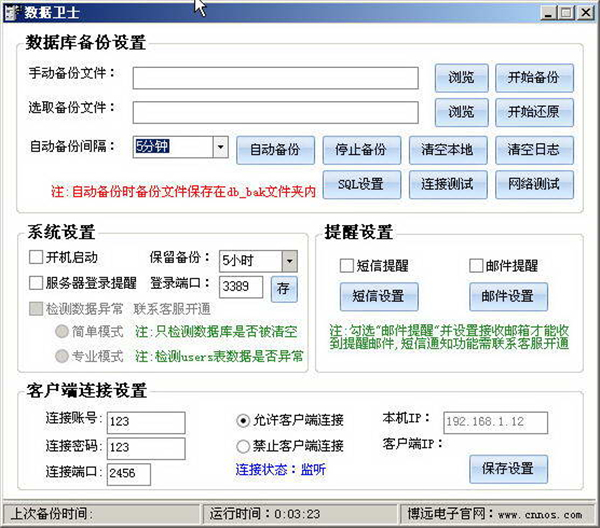Open 邮件设置
Viewport: 600px width, 528px height.
tap(508, 297)
